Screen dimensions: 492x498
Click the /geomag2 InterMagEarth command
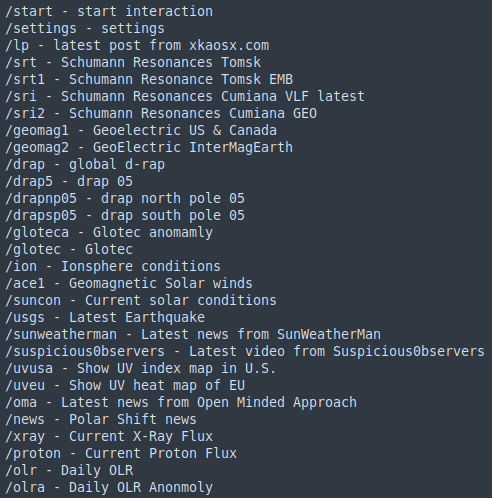pyautogui.click(x=149, y=148)
